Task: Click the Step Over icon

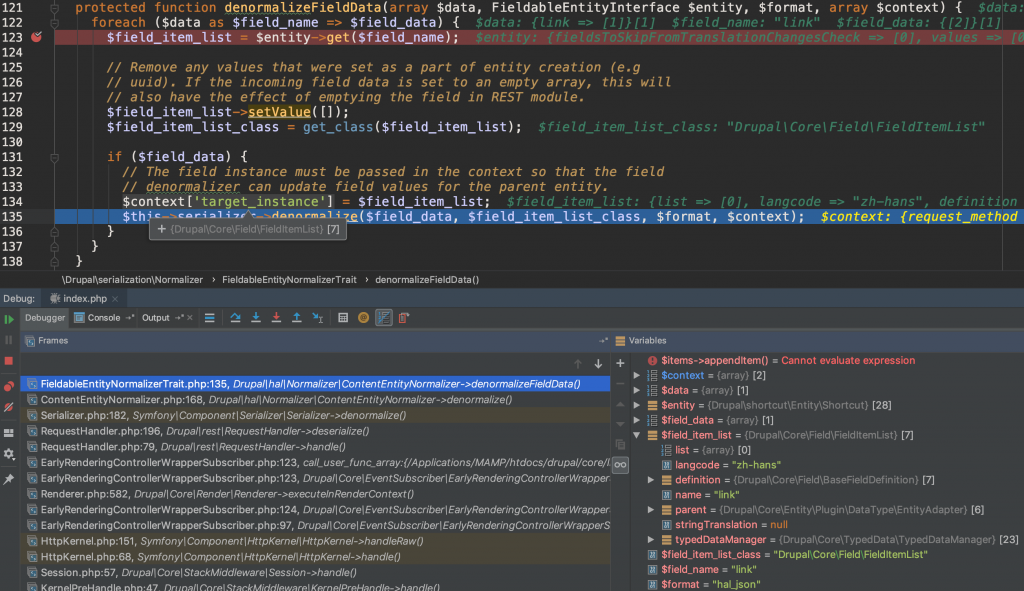Action: [x=236, y=318]
